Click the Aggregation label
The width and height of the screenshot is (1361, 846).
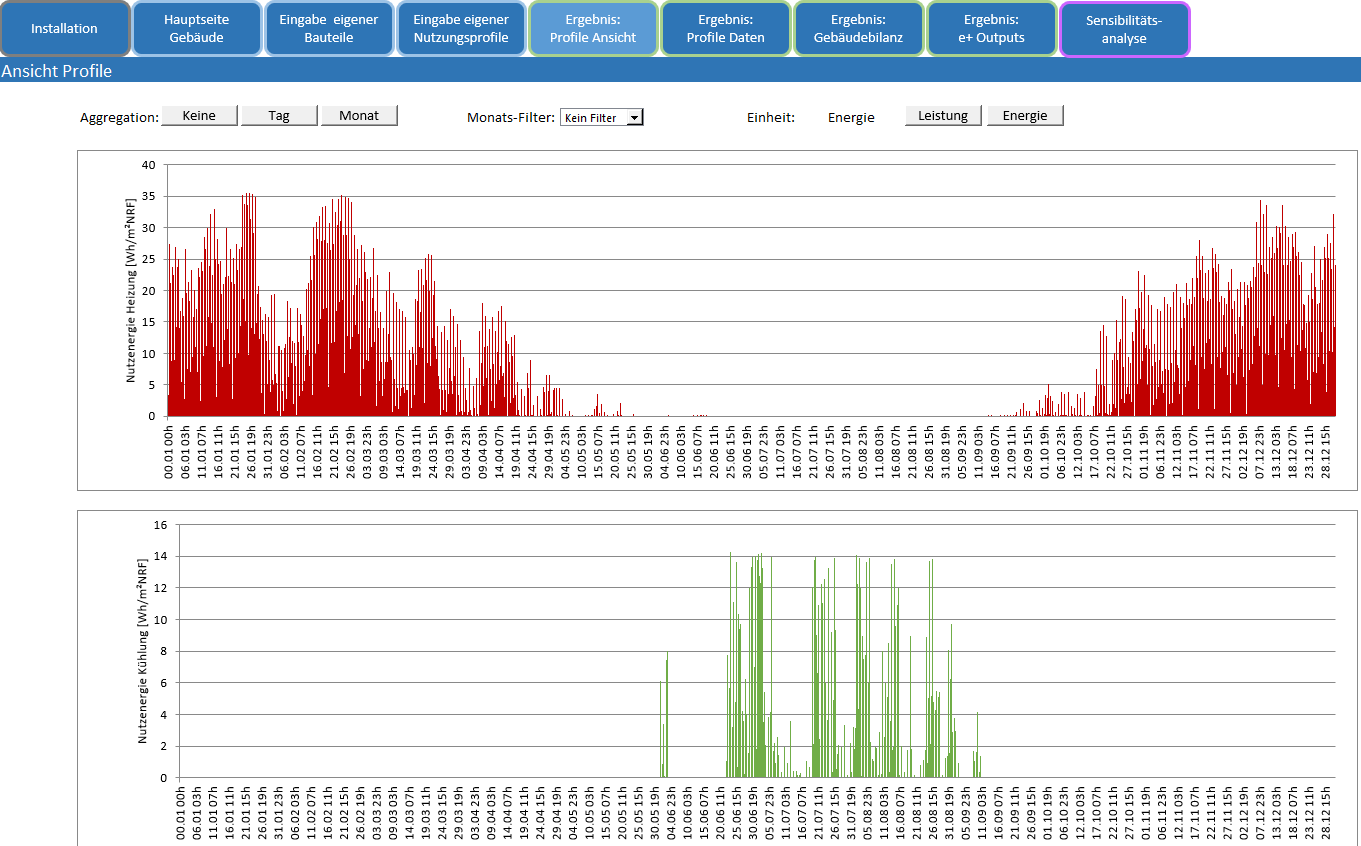[x=120, y=118]
